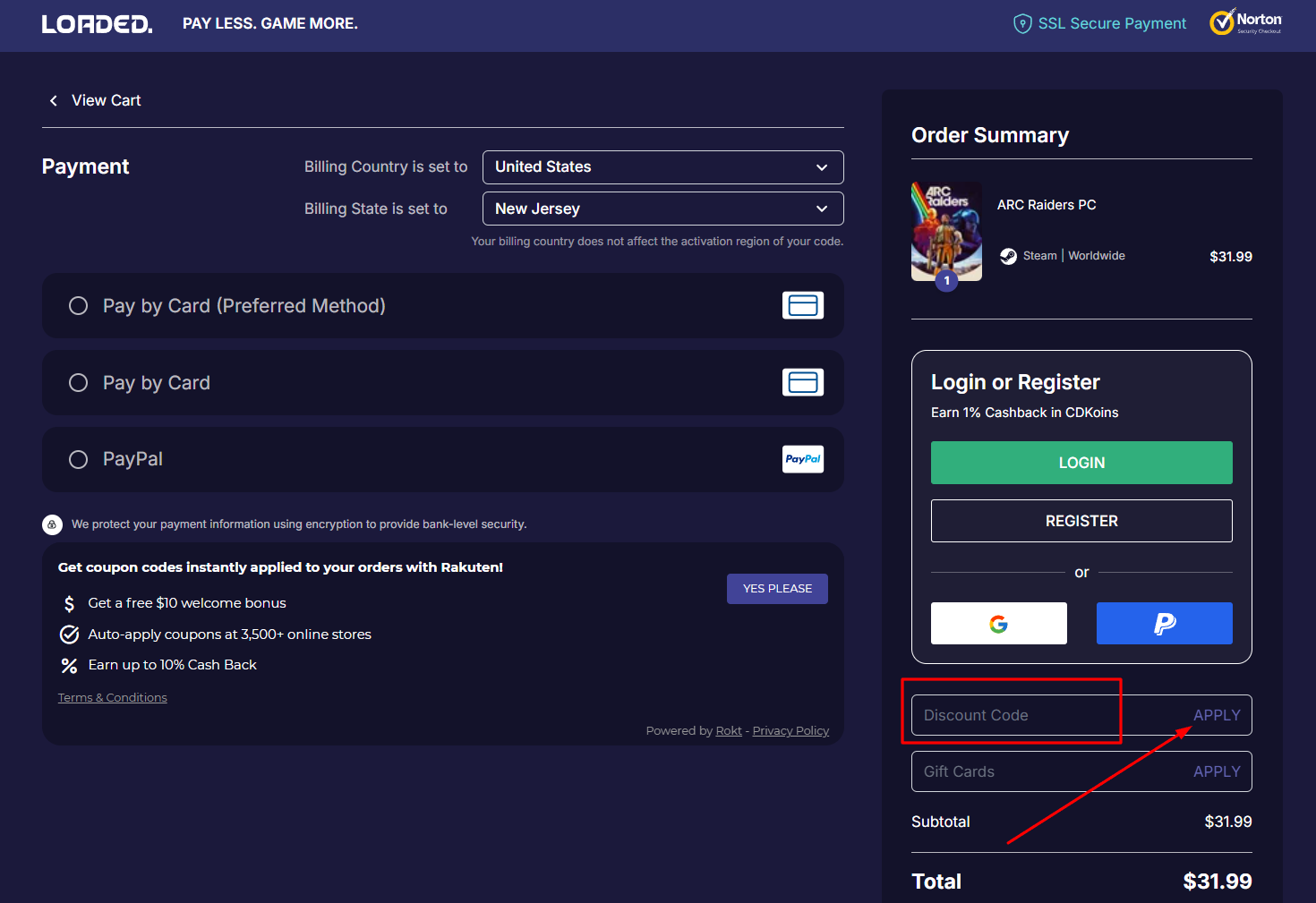Click APPLY next to Discount Code
Image resolution: width=1316 pixels, height=903 pixels.
tap(1217, 715)
